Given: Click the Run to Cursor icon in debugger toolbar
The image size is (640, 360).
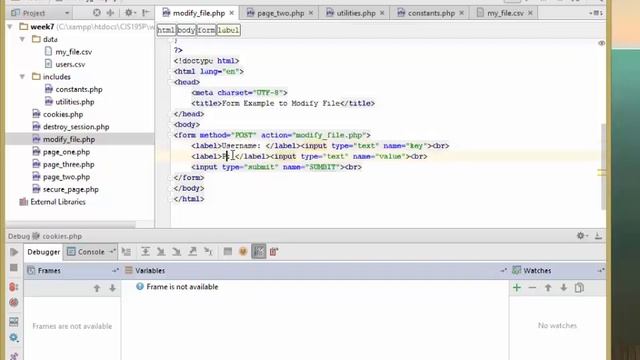Looking at the screenshot, I should pyautogui.click(x=208, y=252).
